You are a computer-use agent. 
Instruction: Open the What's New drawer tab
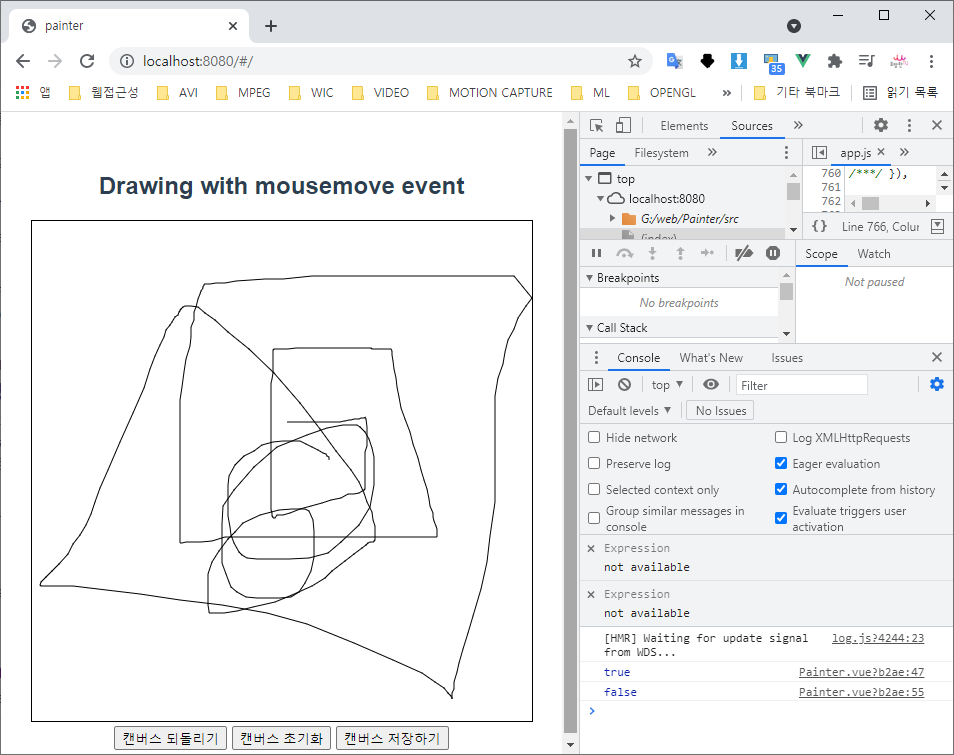click(711, 358)
